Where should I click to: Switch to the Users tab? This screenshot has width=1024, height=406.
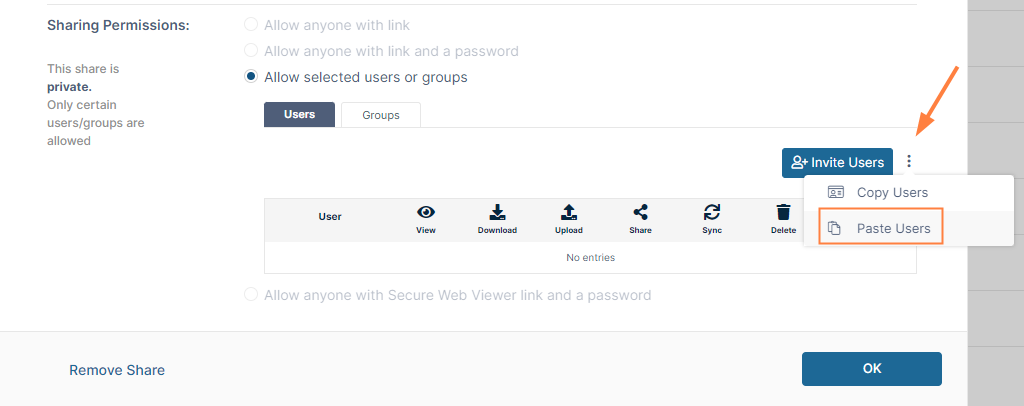coord(299,115)
